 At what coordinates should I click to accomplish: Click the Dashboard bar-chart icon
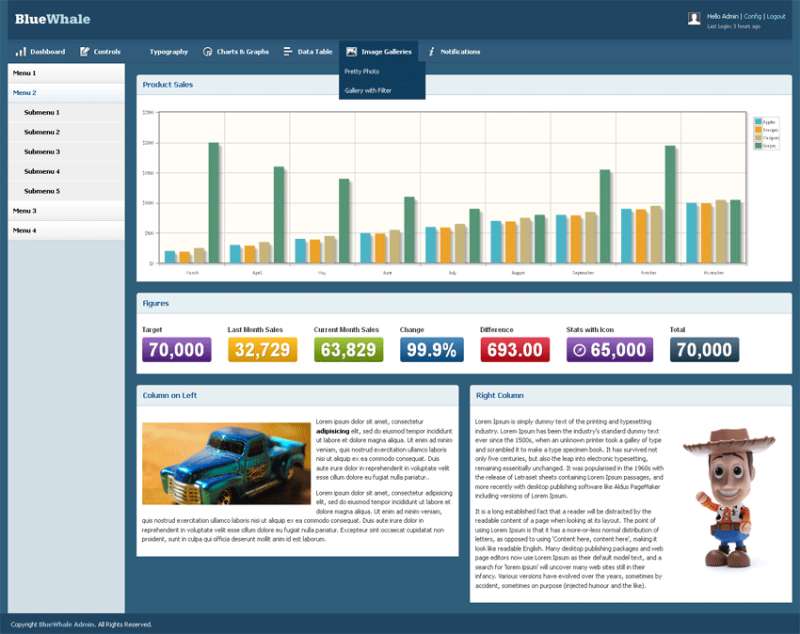tap(21, 52)
